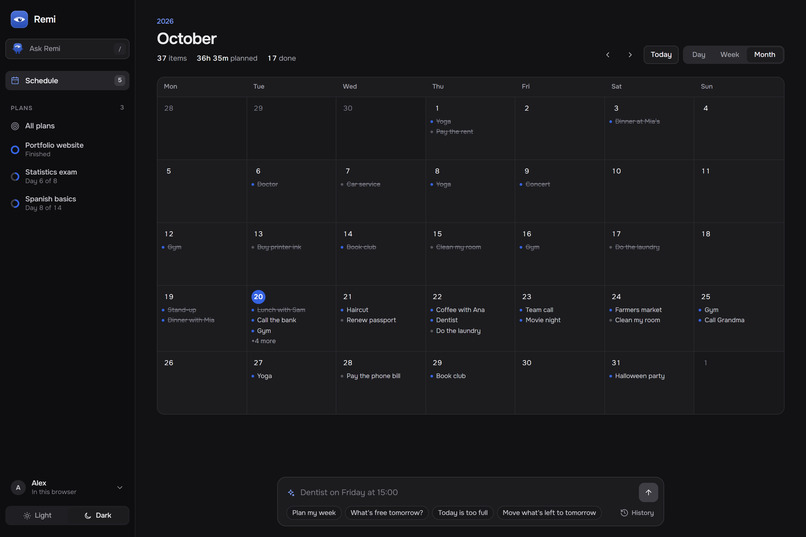Click the slash shortcut hint in Ask Remi

pos(120,49)
